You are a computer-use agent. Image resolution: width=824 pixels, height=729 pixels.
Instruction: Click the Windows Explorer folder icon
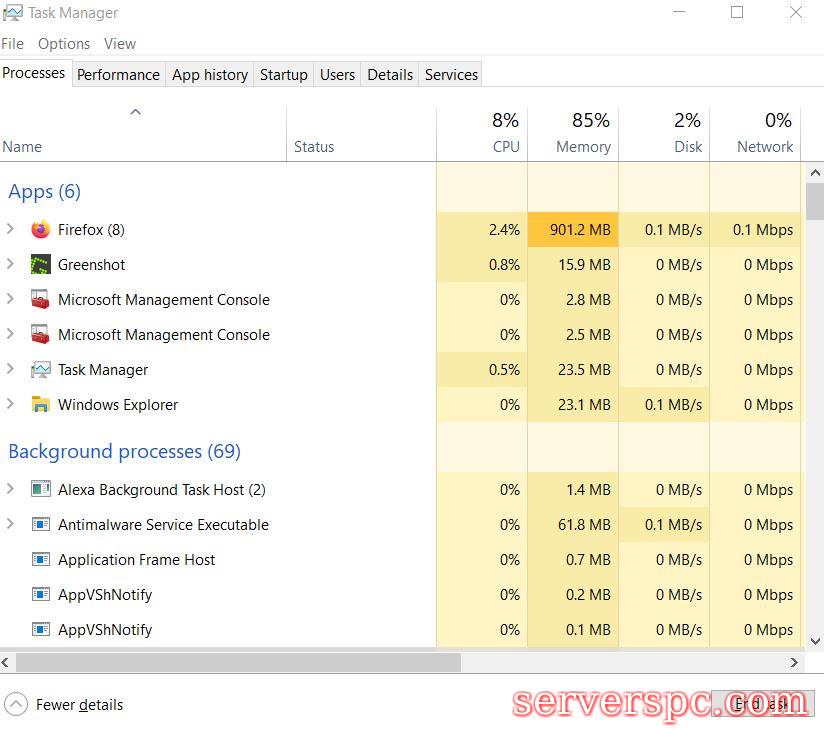[40, 405]
